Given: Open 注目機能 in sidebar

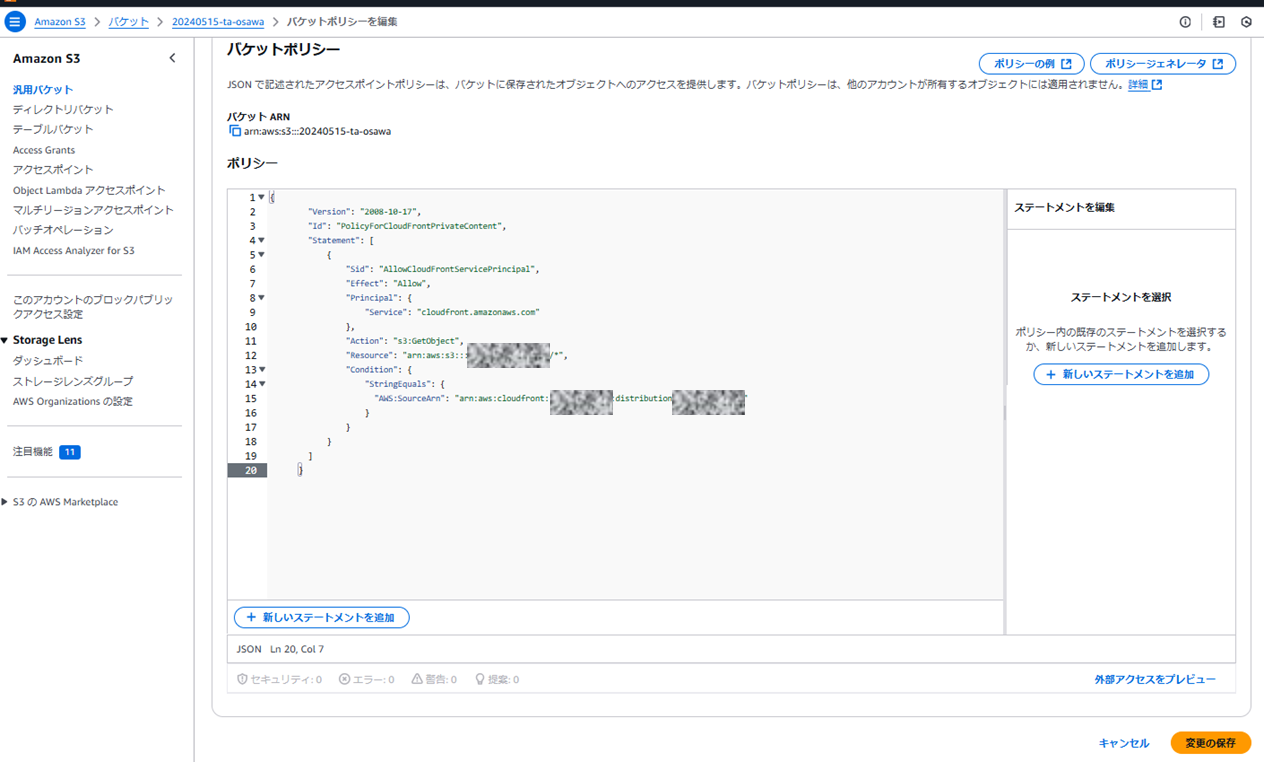Looking at the screenshot, I should 32,452.
